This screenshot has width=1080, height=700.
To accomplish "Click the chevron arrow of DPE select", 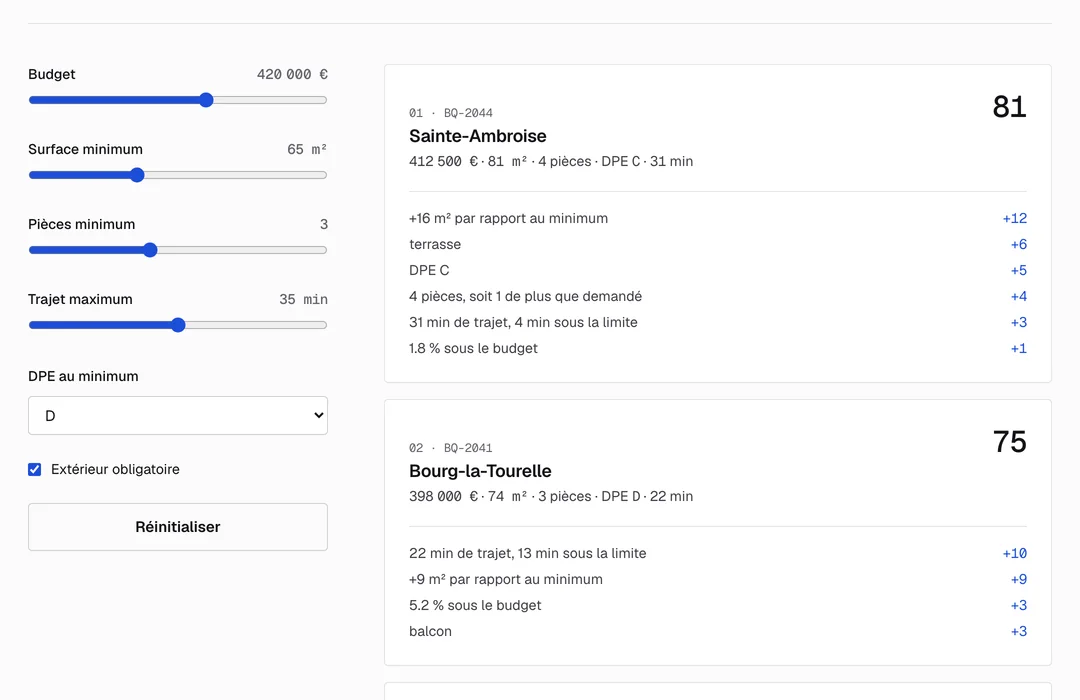I will coord(318,415).
